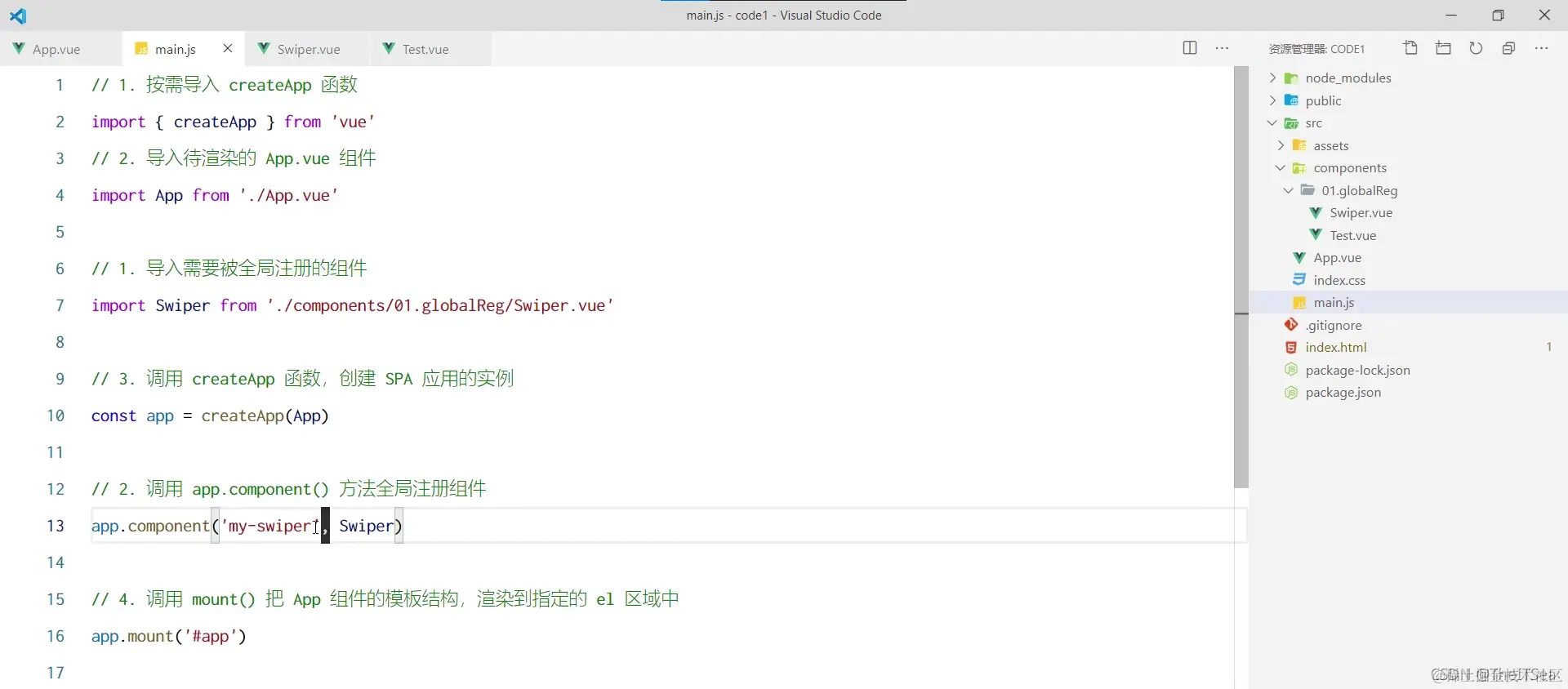Click the node_modules folder icon
Image resolution: width=1568 pixels, height=689 pixels.
tap(1291, 78)
